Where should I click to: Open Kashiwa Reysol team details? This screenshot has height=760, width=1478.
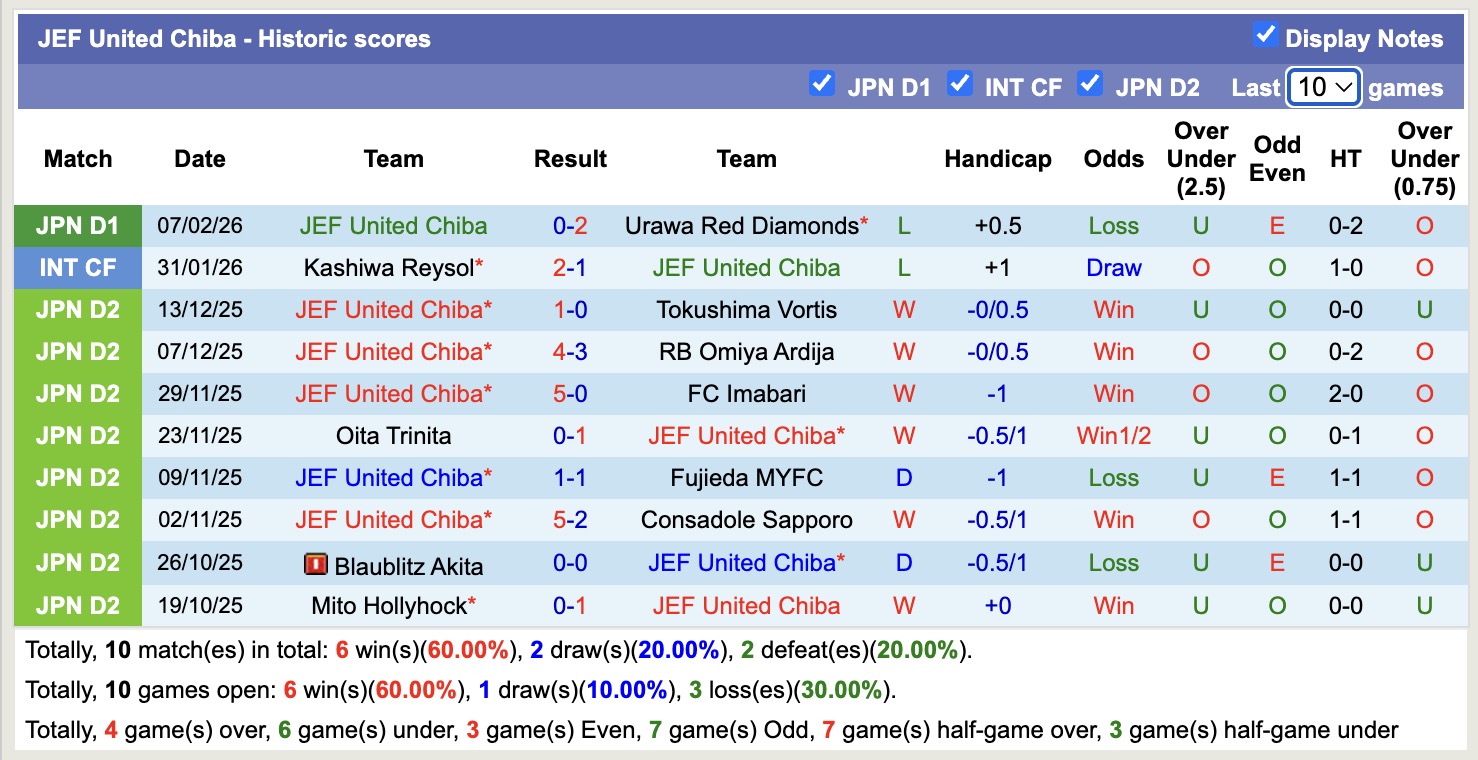tap(387, 267)
